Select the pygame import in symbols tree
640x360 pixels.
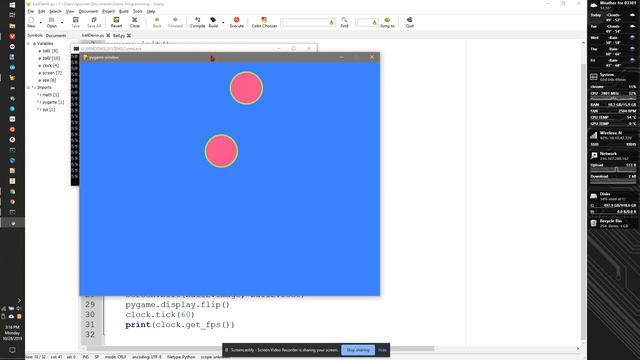point(53,102)
